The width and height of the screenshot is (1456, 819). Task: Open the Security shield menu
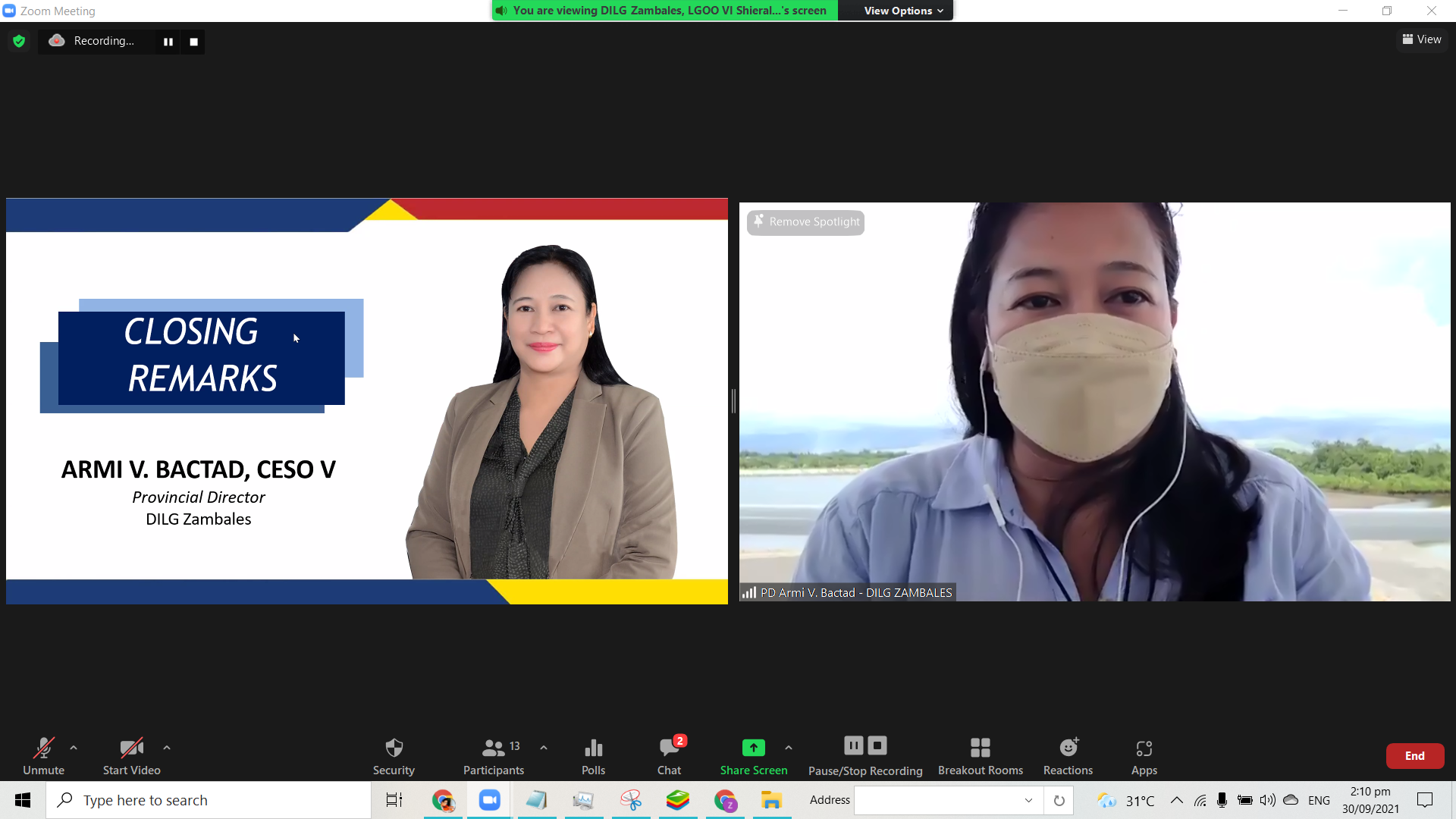(394, 756)
